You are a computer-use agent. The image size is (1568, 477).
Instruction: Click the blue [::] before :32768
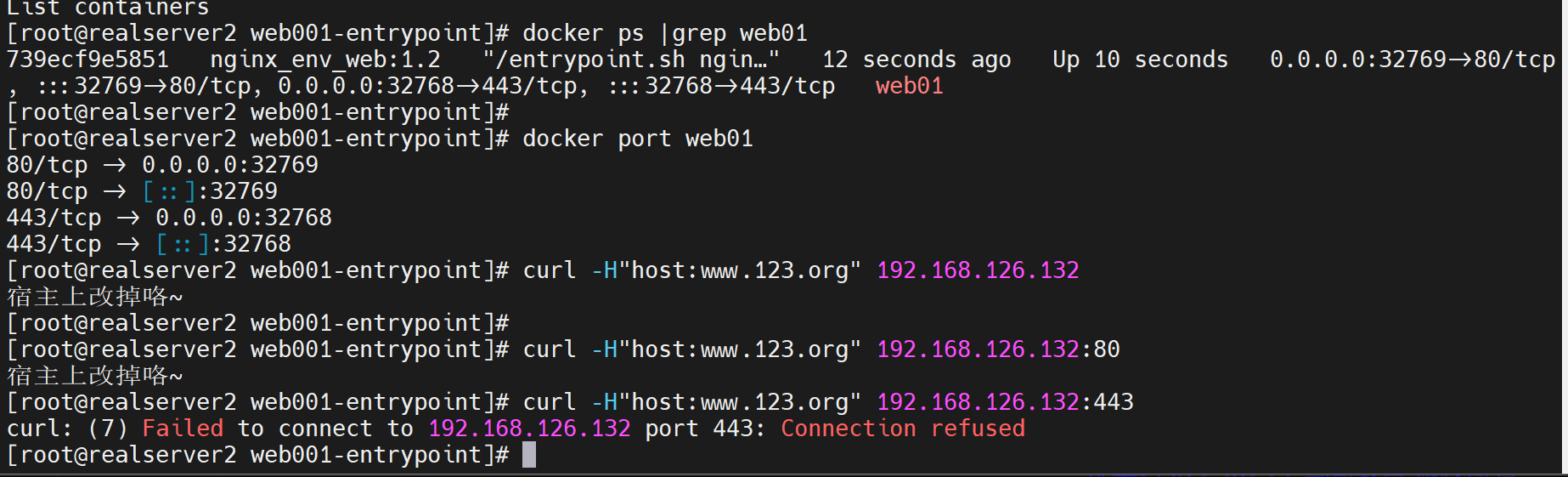(183, 244)
